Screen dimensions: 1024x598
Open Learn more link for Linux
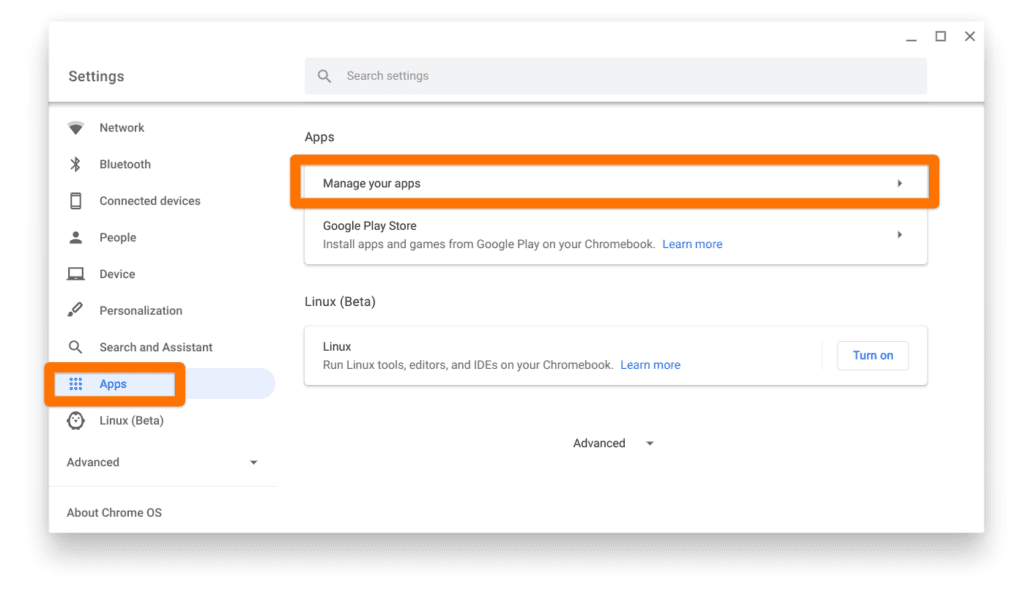[650, 365]
